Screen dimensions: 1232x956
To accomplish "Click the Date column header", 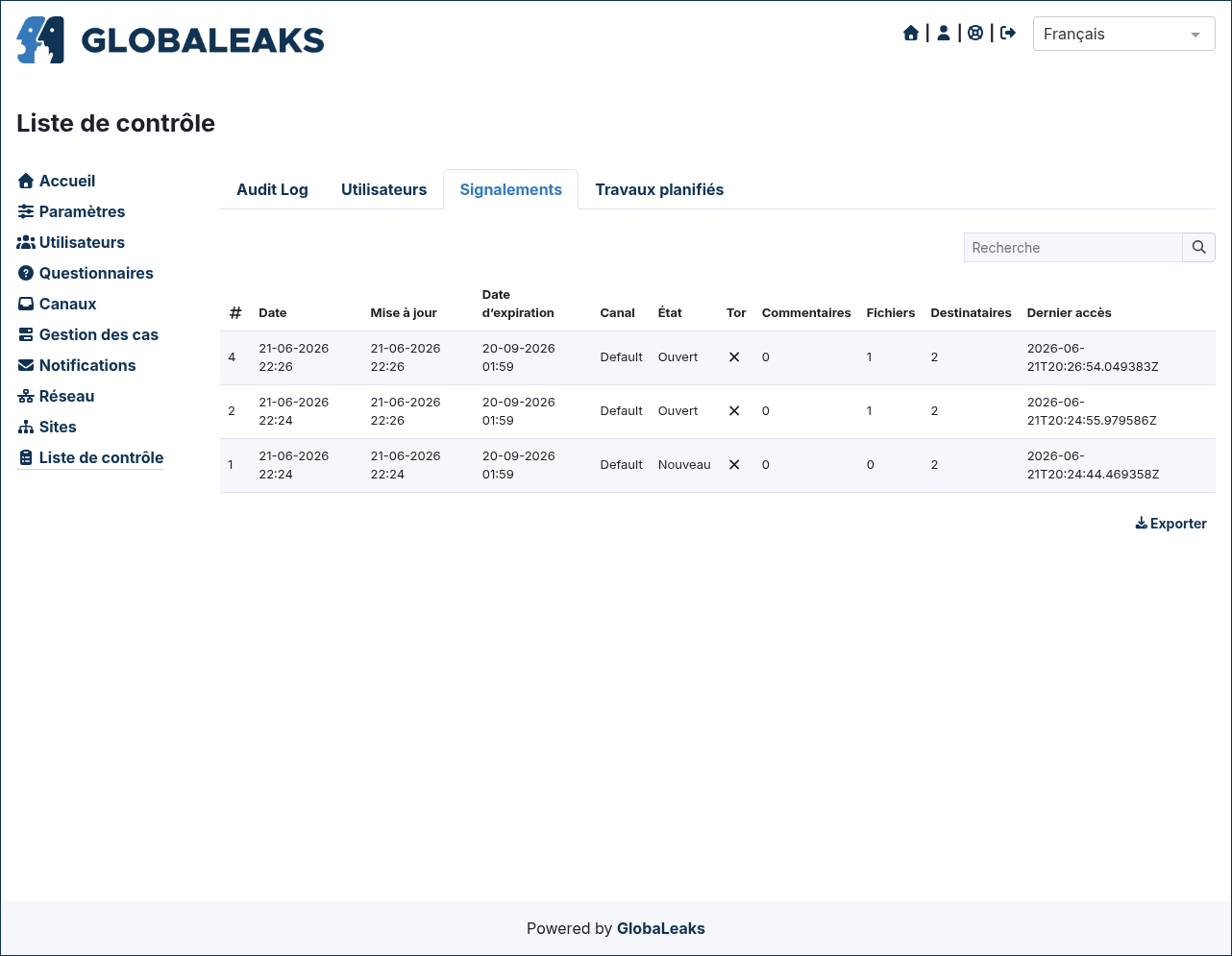I will [273, 312].
